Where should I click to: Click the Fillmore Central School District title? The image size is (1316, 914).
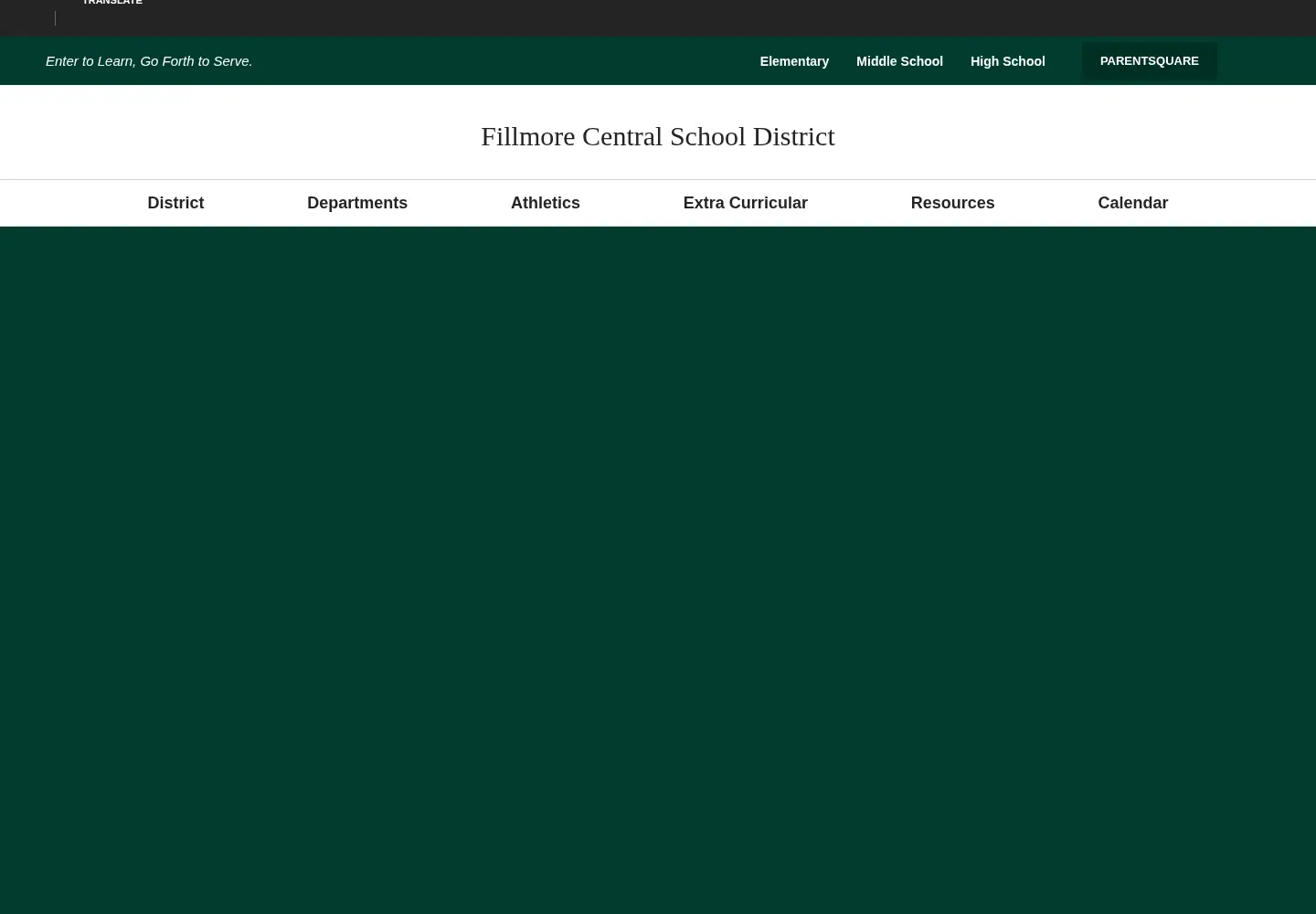click(658, 136)
